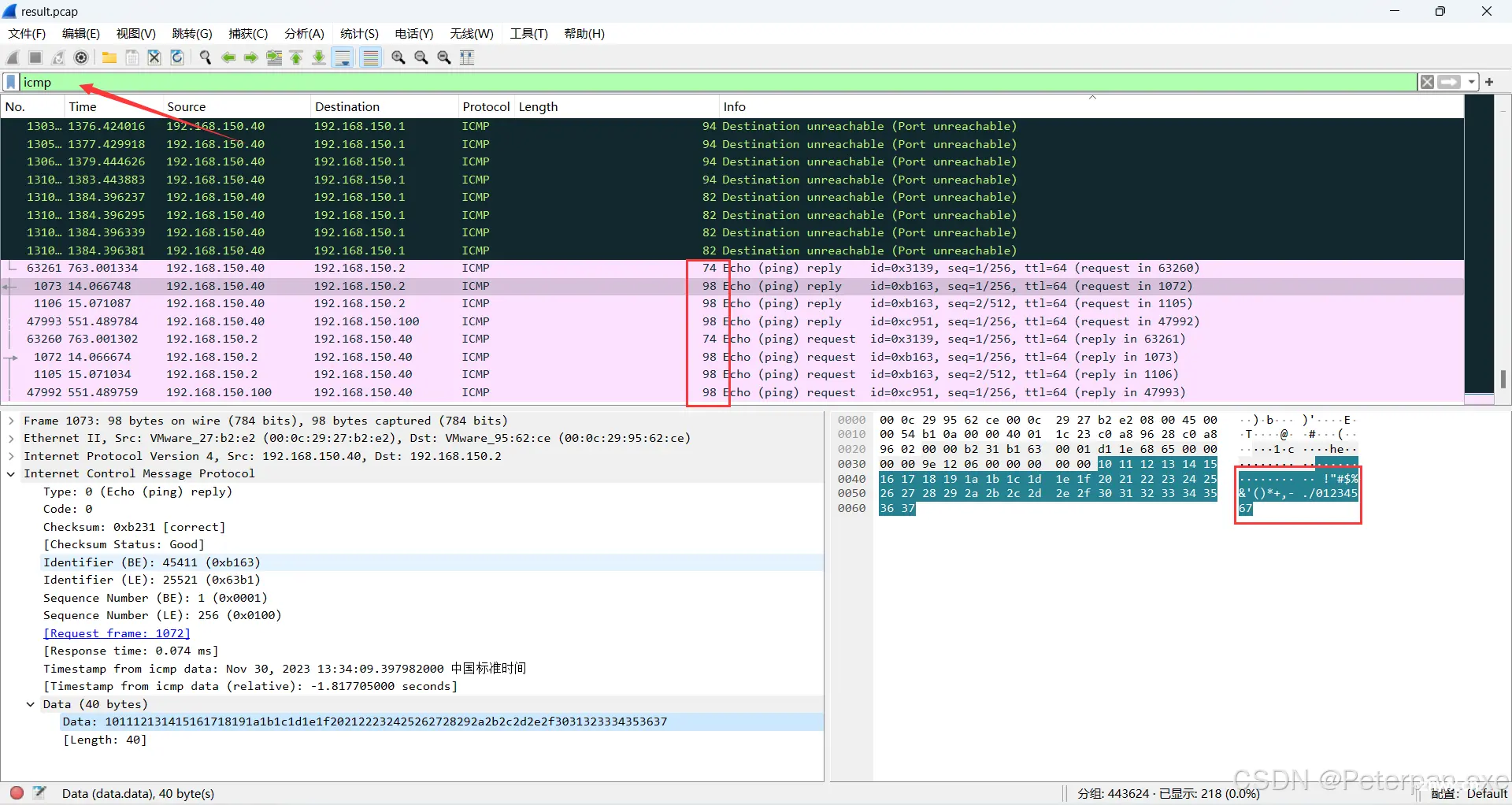Select packet 1072 echo request row
The width and height of the screenshot is (1512, 805).
(x=732, y=357)
